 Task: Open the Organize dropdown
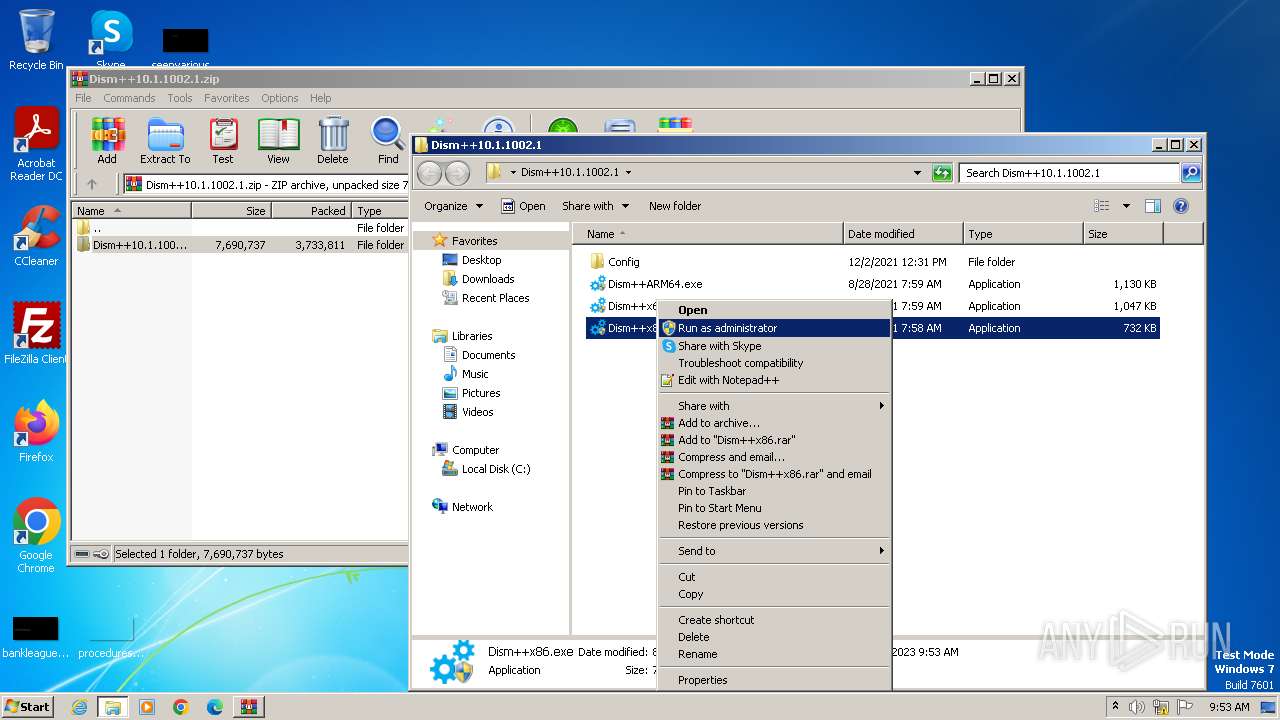(453, 206)
